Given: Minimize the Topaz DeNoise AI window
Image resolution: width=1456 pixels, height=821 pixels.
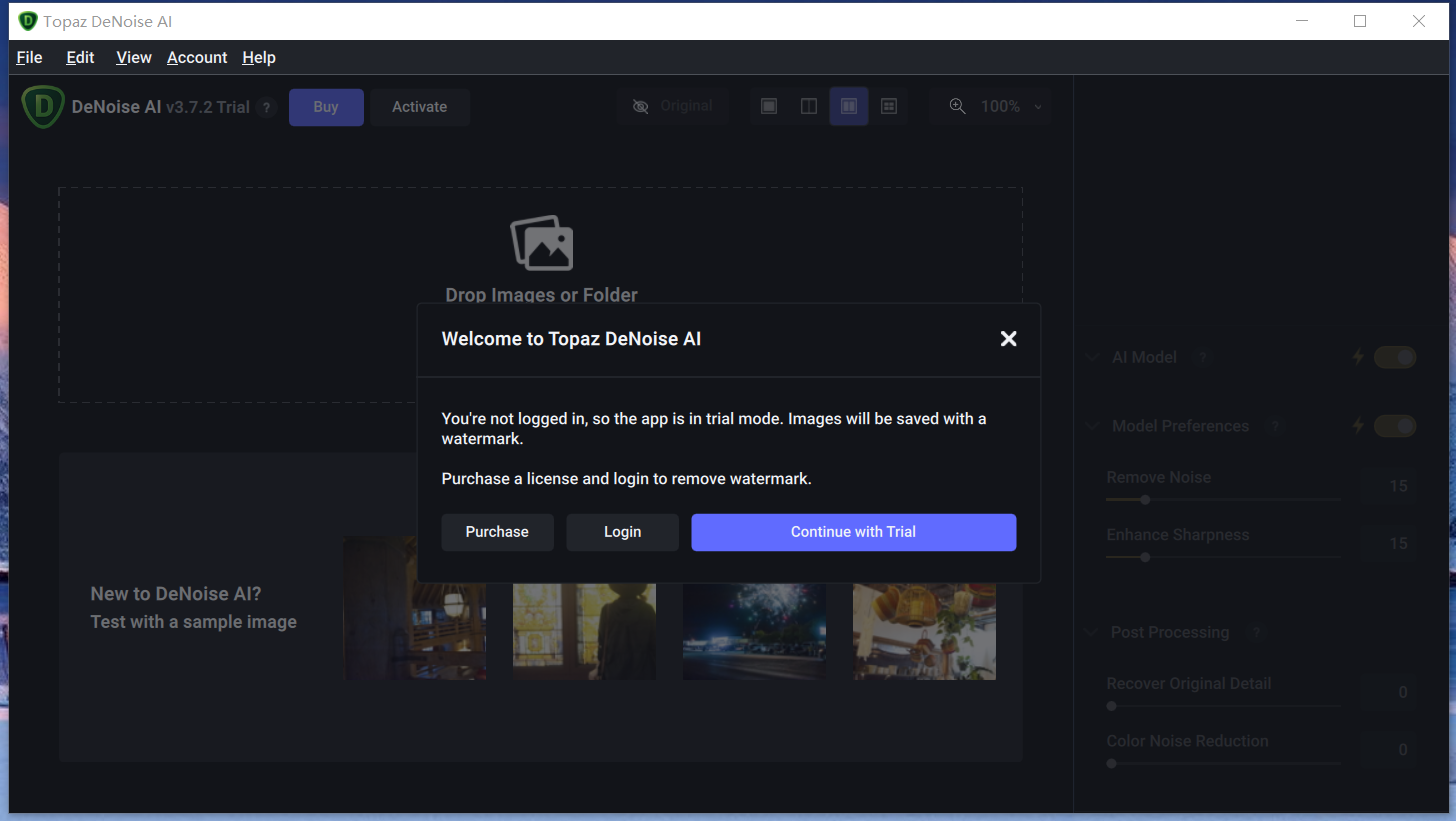Looking at the screenshot, I should (x=1302, y=21).
